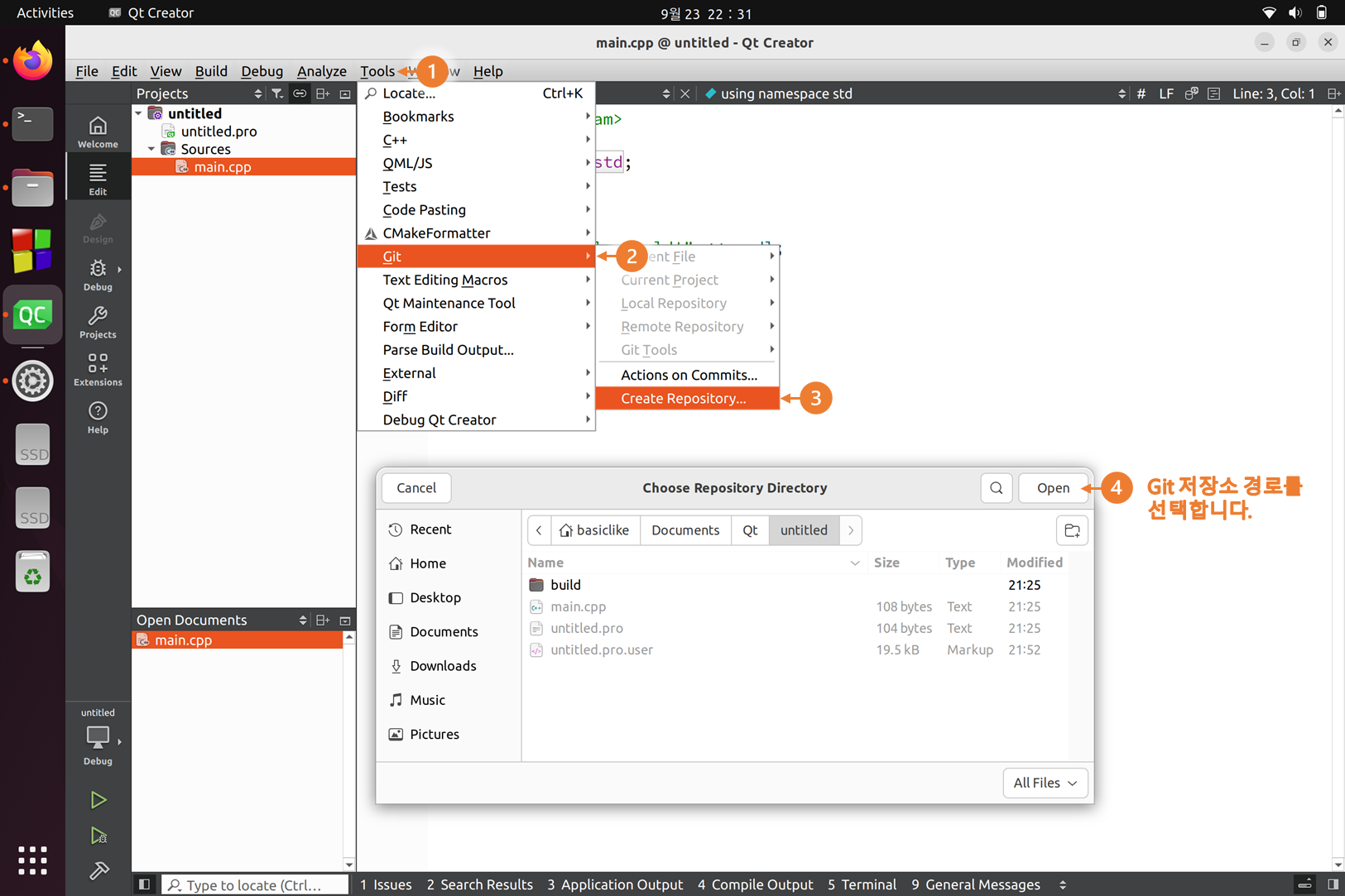Screen dimensions: 1345x896
Task: Select Actions on Commits... entry
Action: (688, 375)
